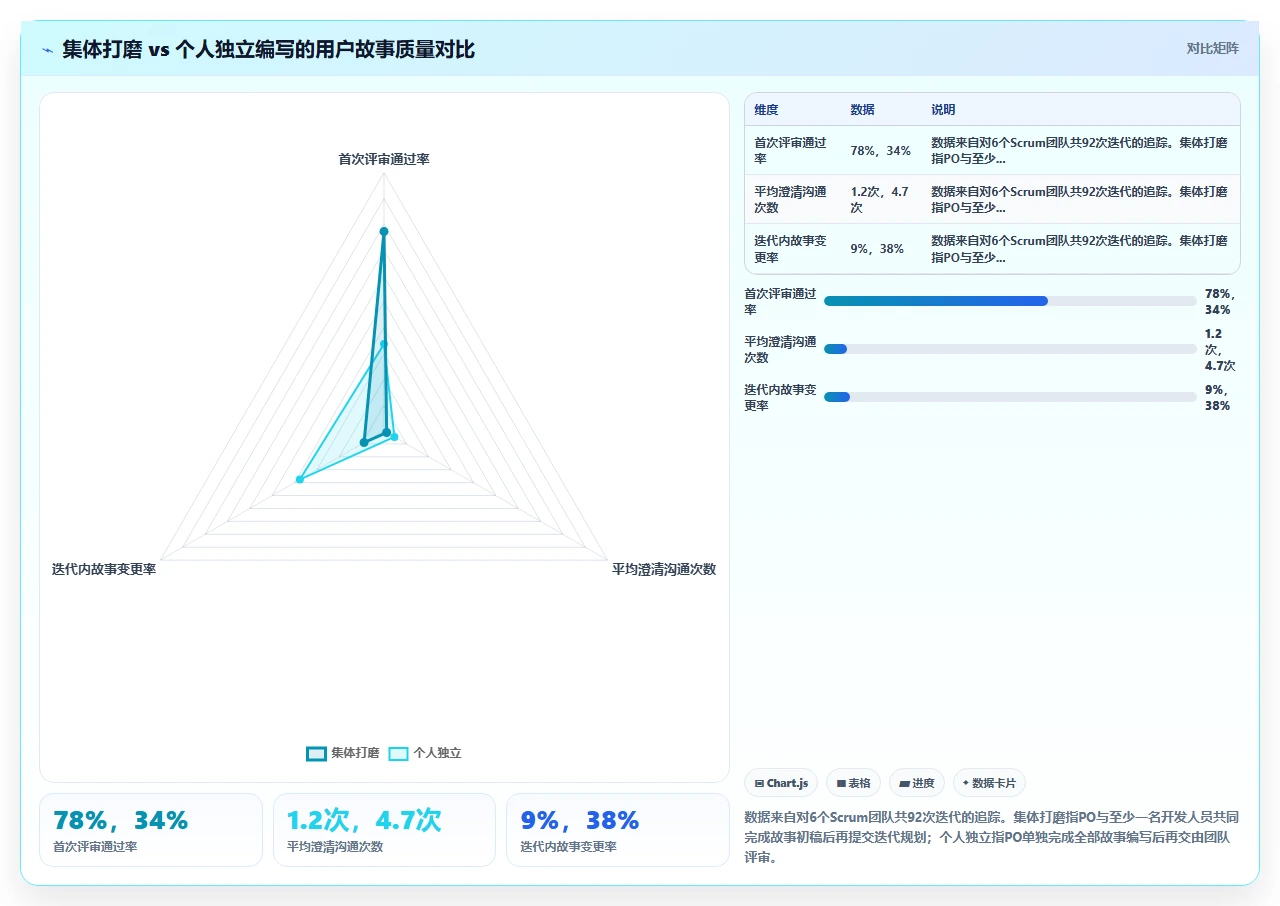Image resolution: width=1280 pixels, height=906 pixels.
Task: Click 迭代内故事变更率 table row label
Action: pos(791,249)
